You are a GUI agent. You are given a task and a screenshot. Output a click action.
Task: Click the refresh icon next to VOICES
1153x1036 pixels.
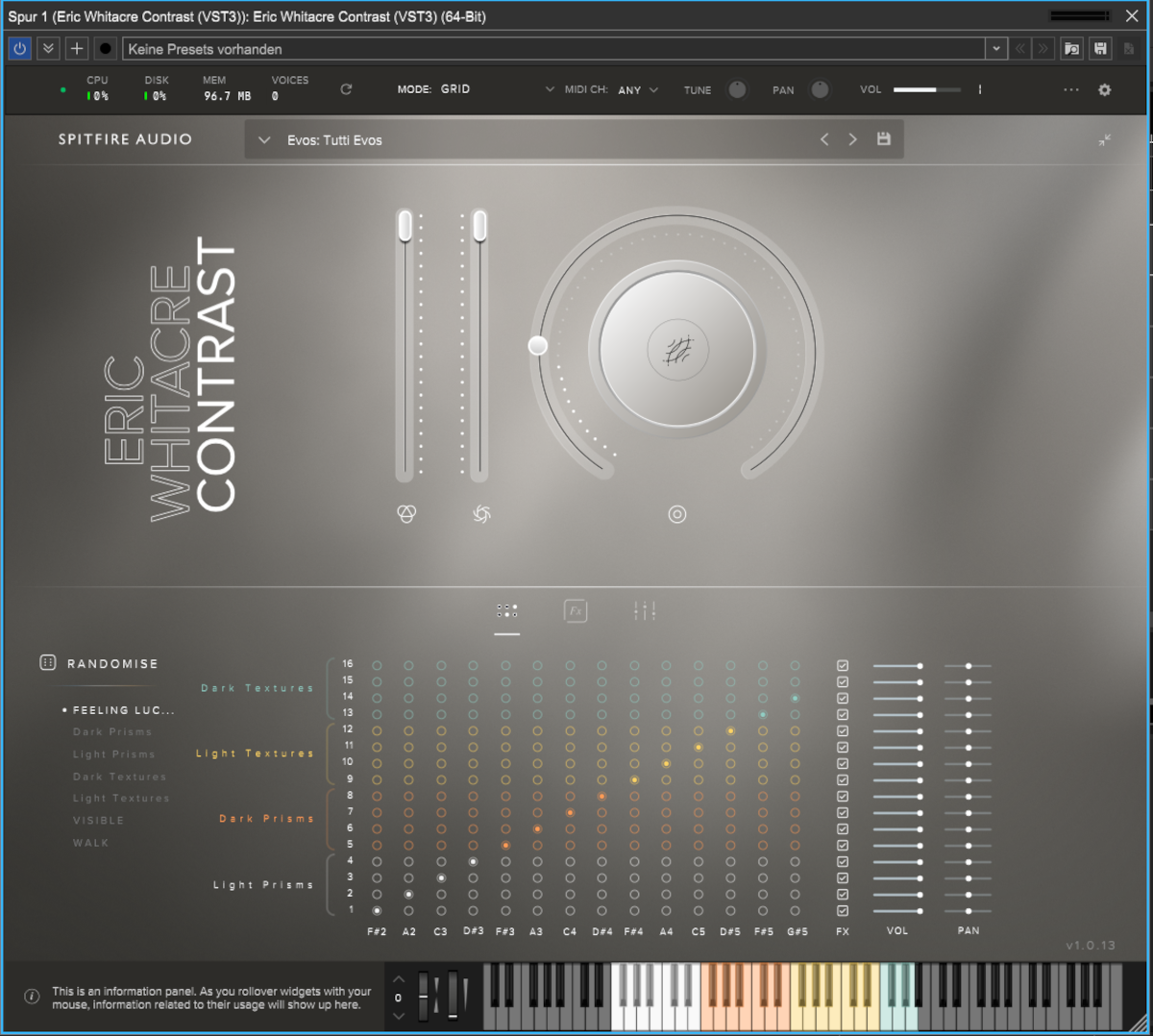pyautogui.click(x=346, y=89)
